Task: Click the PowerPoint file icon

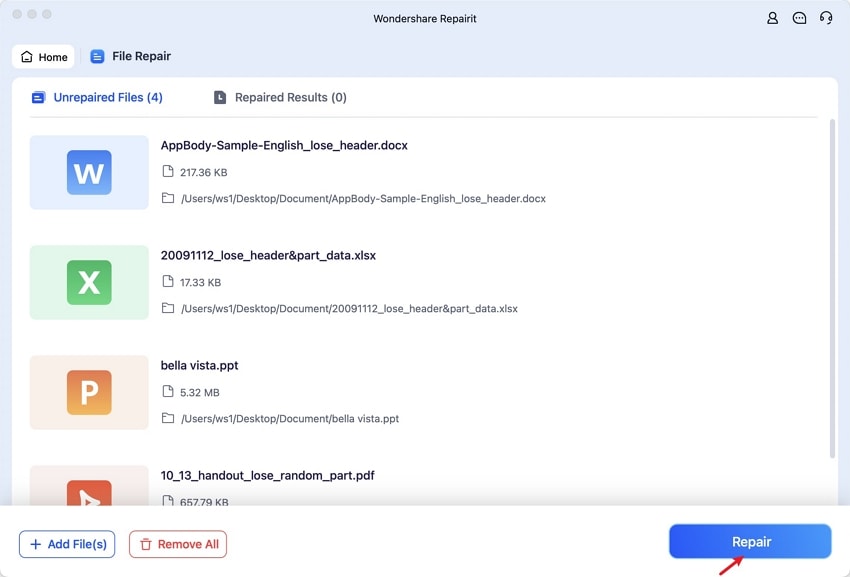Action: [x=89, y=393]
